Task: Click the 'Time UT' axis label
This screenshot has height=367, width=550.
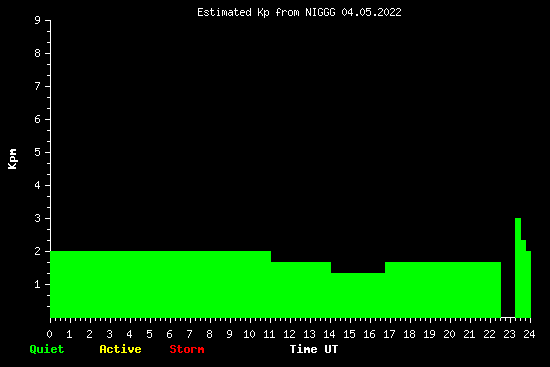Action: pyautogui.click(x=314, y=349)
